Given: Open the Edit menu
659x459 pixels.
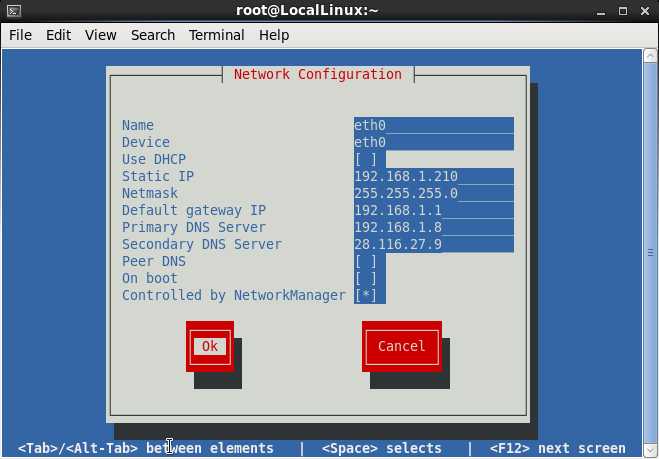Looking at the screenshot, I should pyautogui.click(x=58, y=35).
